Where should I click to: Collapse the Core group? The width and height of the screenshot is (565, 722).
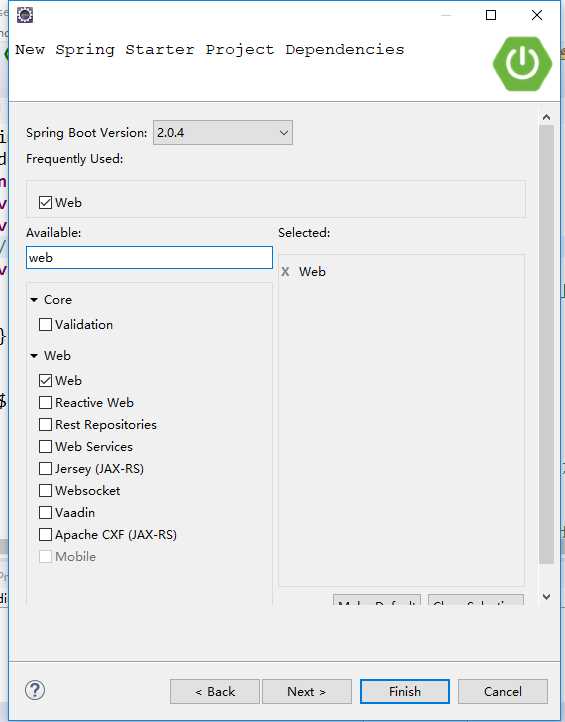pyautogui.click(x=34, y=300)
